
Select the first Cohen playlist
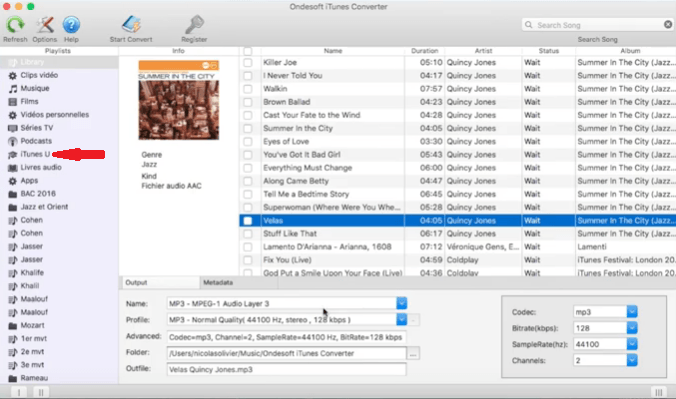59,220
